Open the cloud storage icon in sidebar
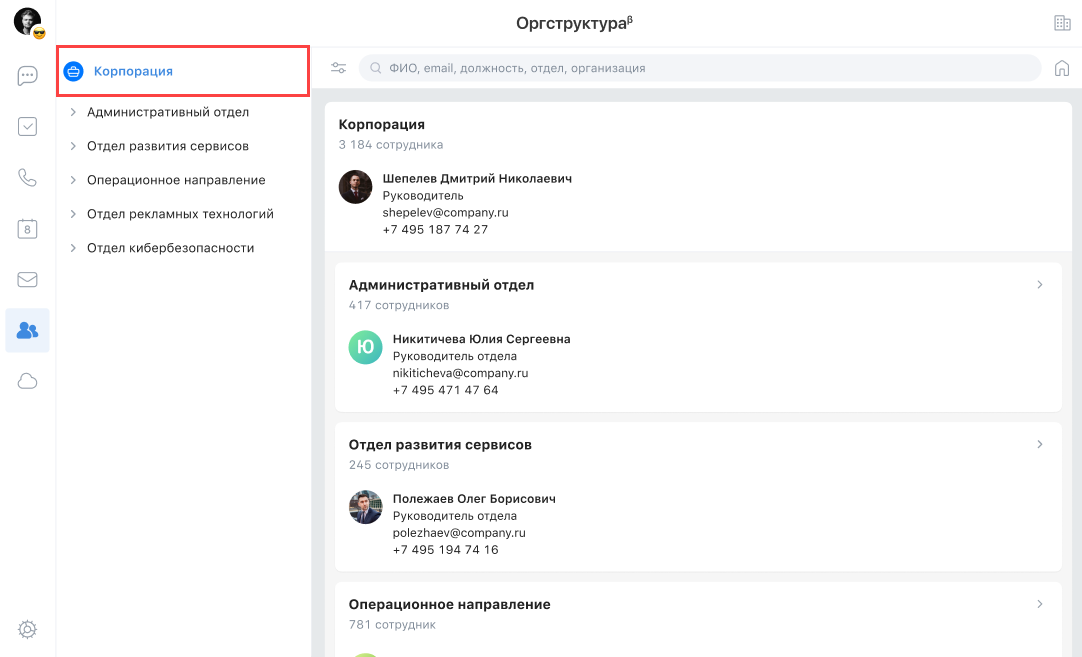The width and height of the screenshot is (1082, 657). click(28, 381)
